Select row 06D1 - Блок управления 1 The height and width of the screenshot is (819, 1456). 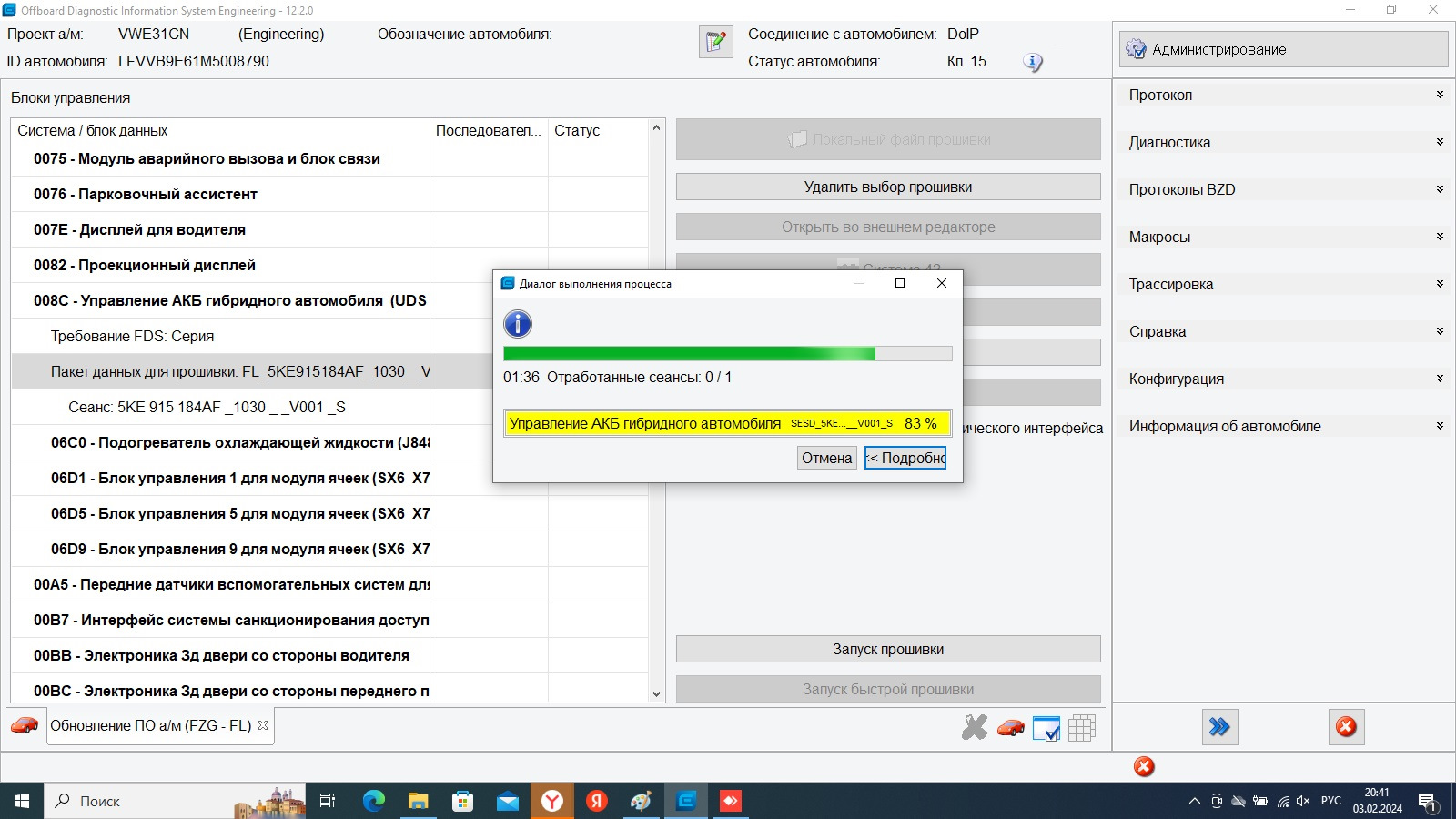[x=252, y=478]
